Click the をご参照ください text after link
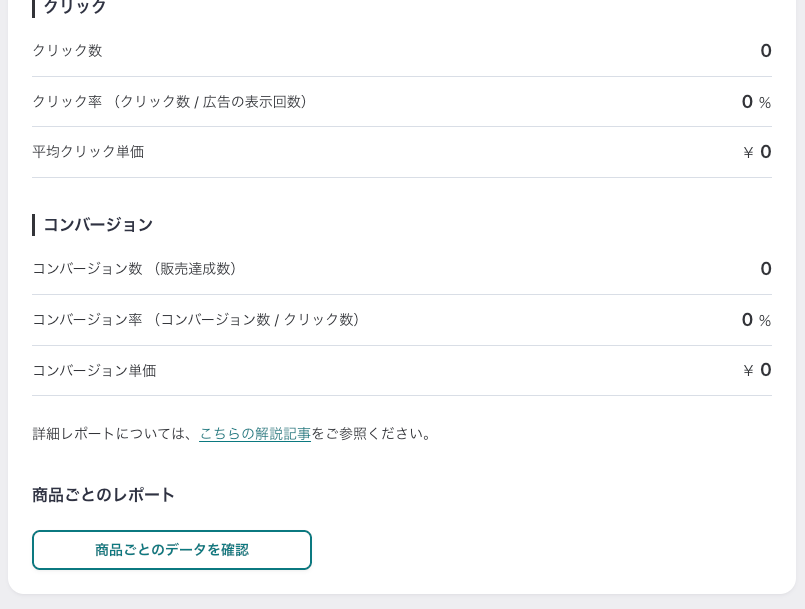The width and height of the screenshot is (805, 609). tap(373, 434)
